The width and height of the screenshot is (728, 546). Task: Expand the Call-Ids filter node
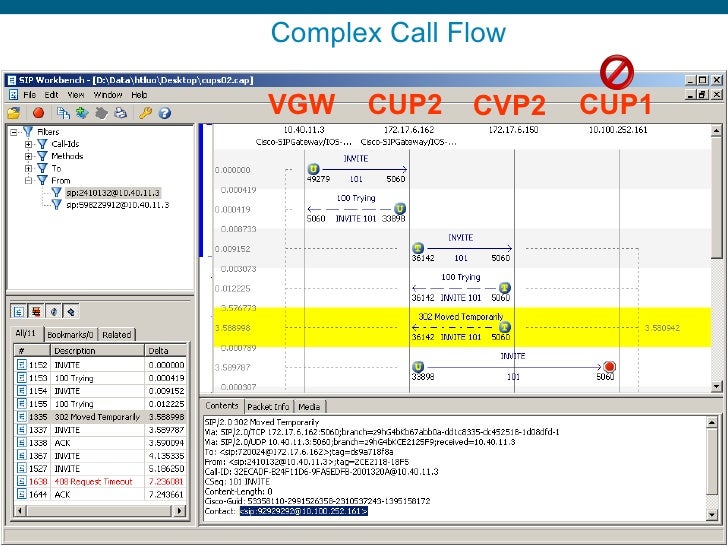click(28, 144)
